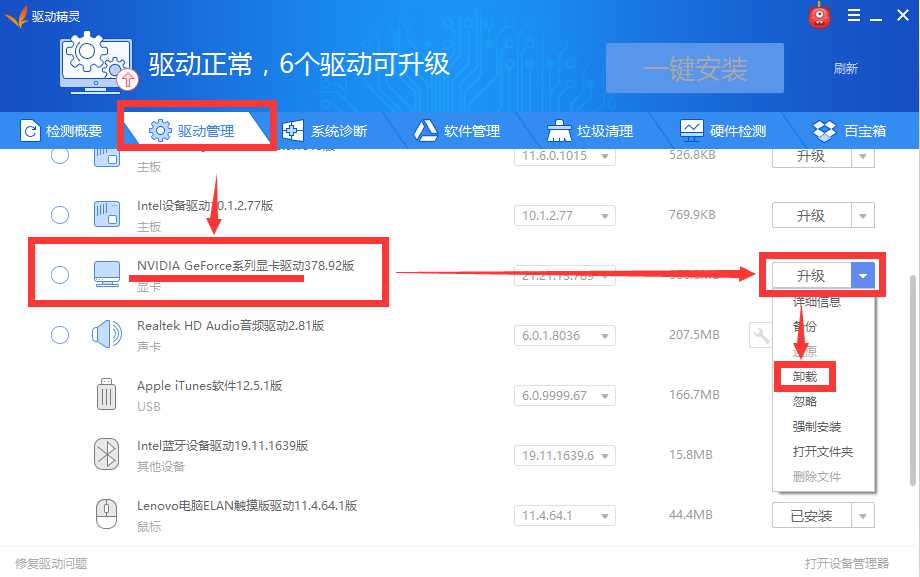
Task: Select 强制安装 in the dropdown menu
Action: [x=817, y=427]
